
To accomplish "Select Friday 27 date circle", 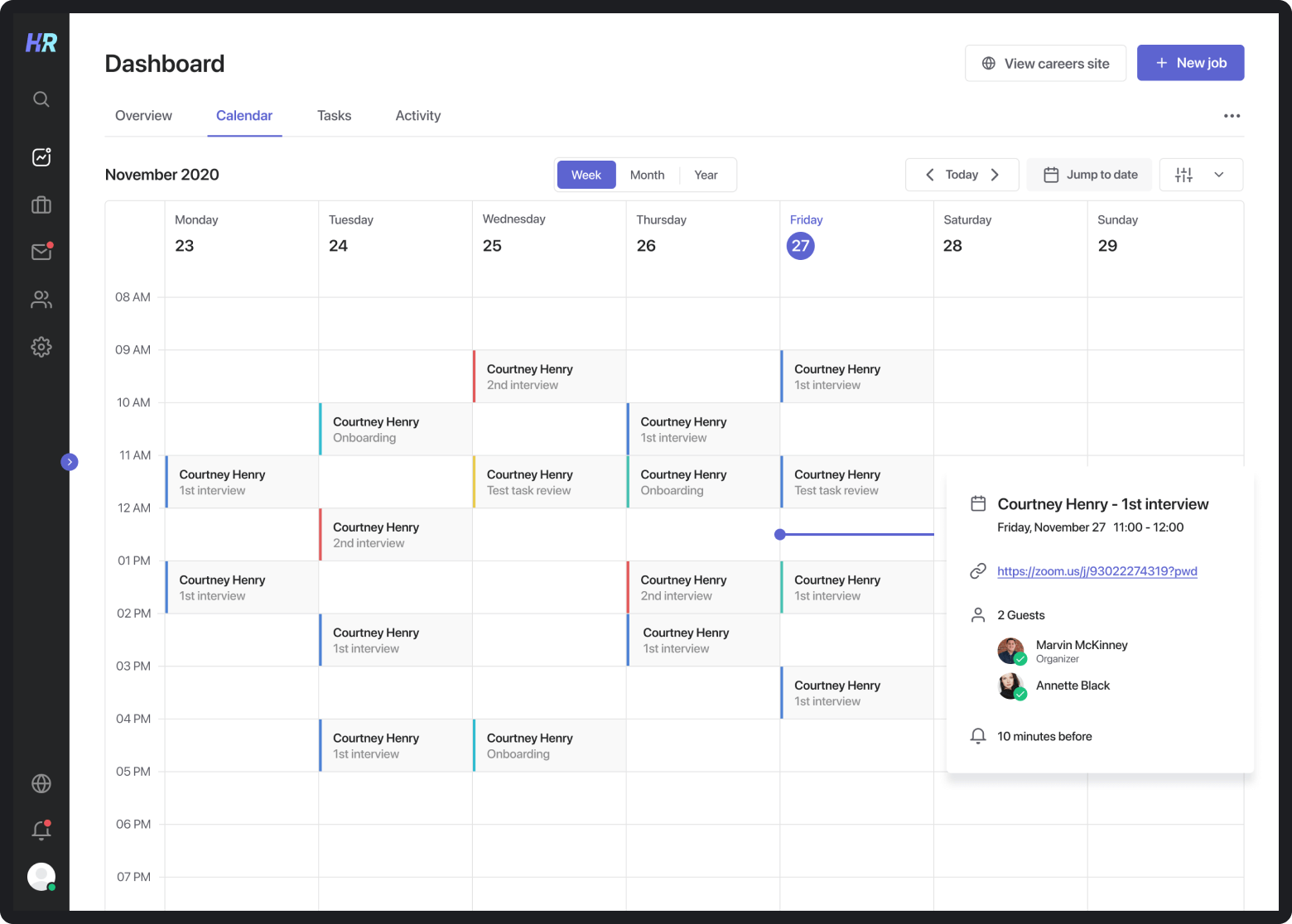I will 801,246.
